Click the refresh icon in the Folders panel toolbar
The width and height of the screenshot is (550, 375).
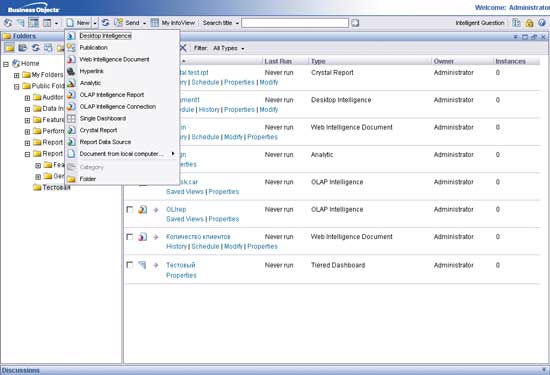click(x=35, y=48)
